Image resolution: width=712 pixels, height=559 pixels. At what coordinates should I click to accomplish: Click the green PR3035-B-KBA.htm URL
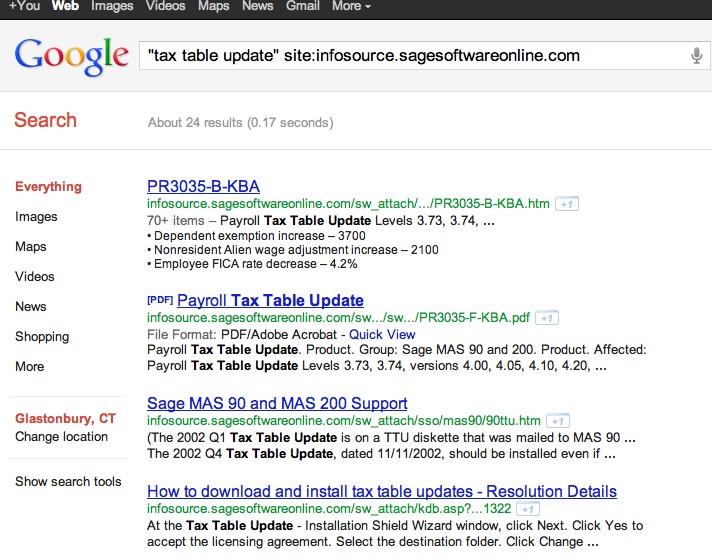click(x=348, y=204)
